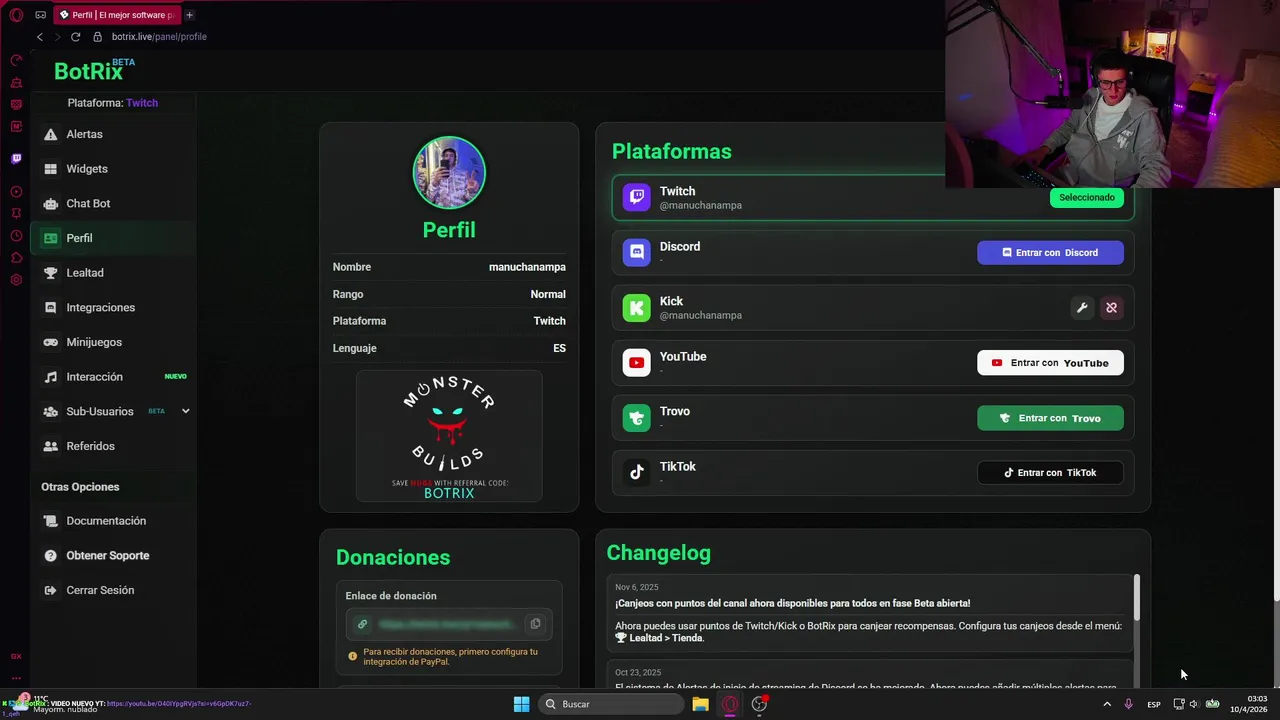Screen dimensions: 1280x720
Task: Reload the page
Action: [75, 37]
